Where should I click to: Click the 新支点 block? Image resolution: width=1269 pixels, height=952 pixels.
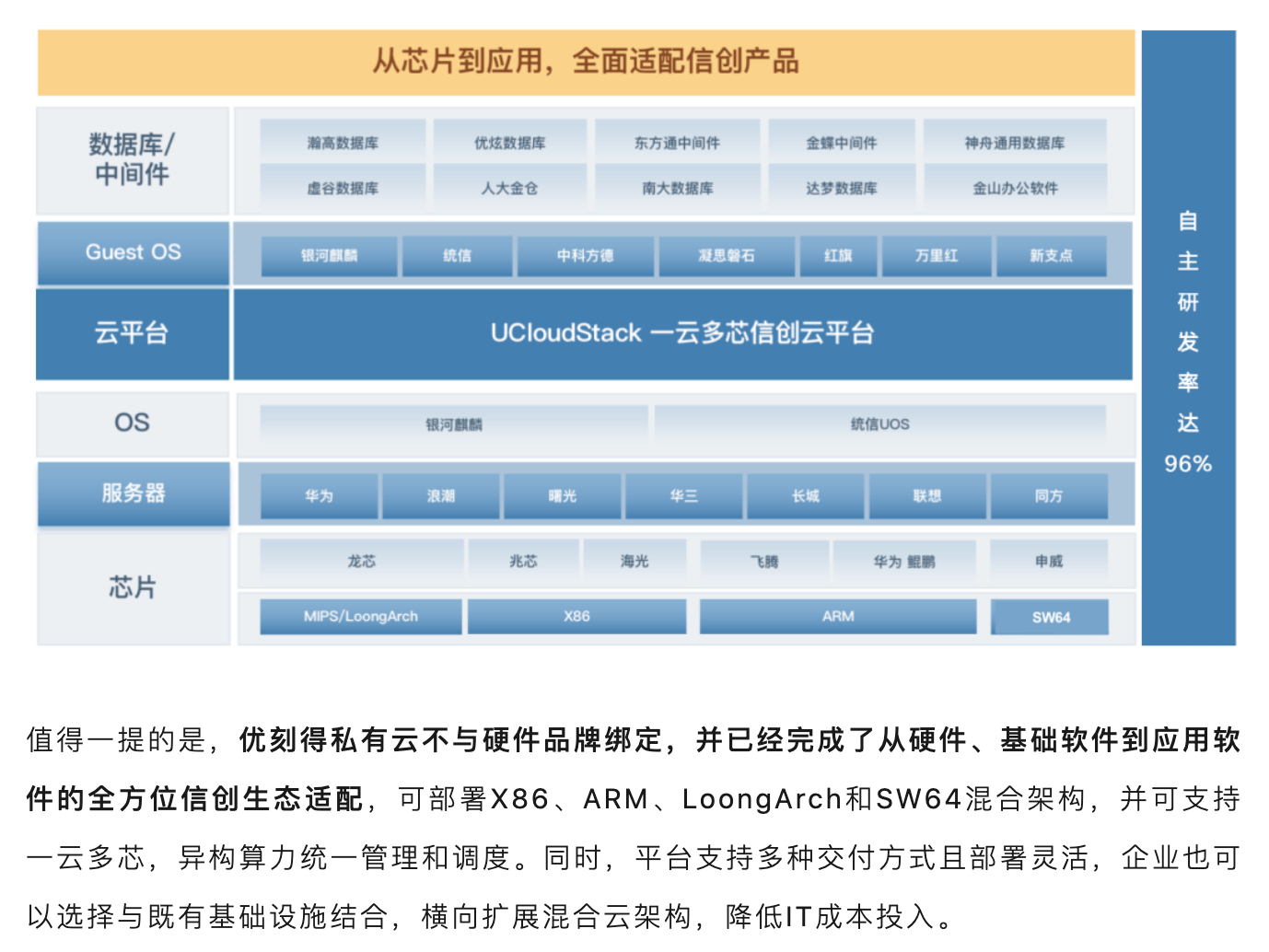1051,256
